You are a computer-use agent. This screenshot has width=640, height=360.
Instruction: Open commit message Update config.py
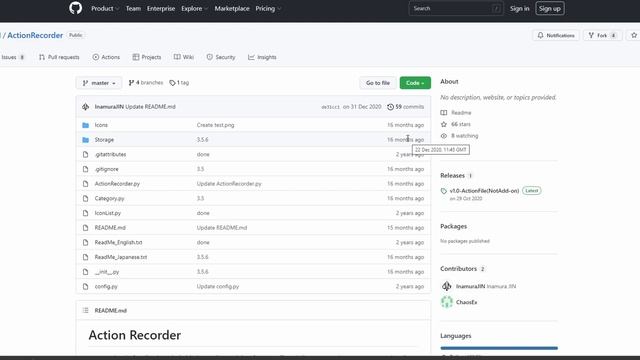[x=218, y=287]
